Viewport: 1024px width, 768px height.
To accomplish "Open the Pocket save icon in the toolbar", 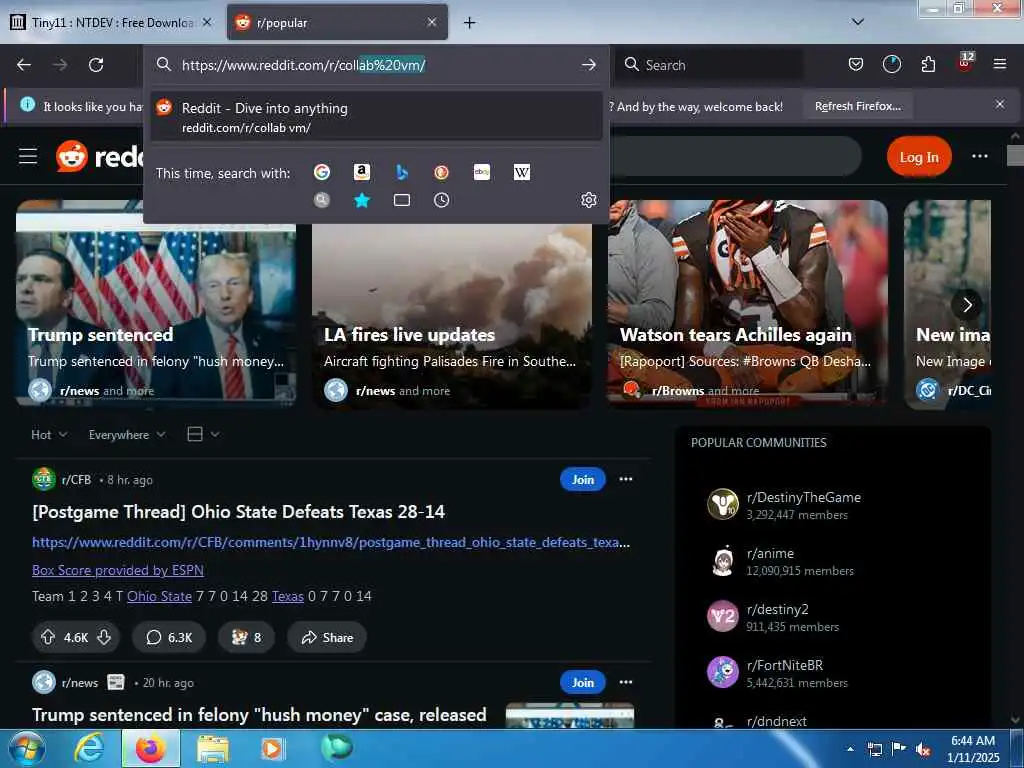I will (856, 64).
